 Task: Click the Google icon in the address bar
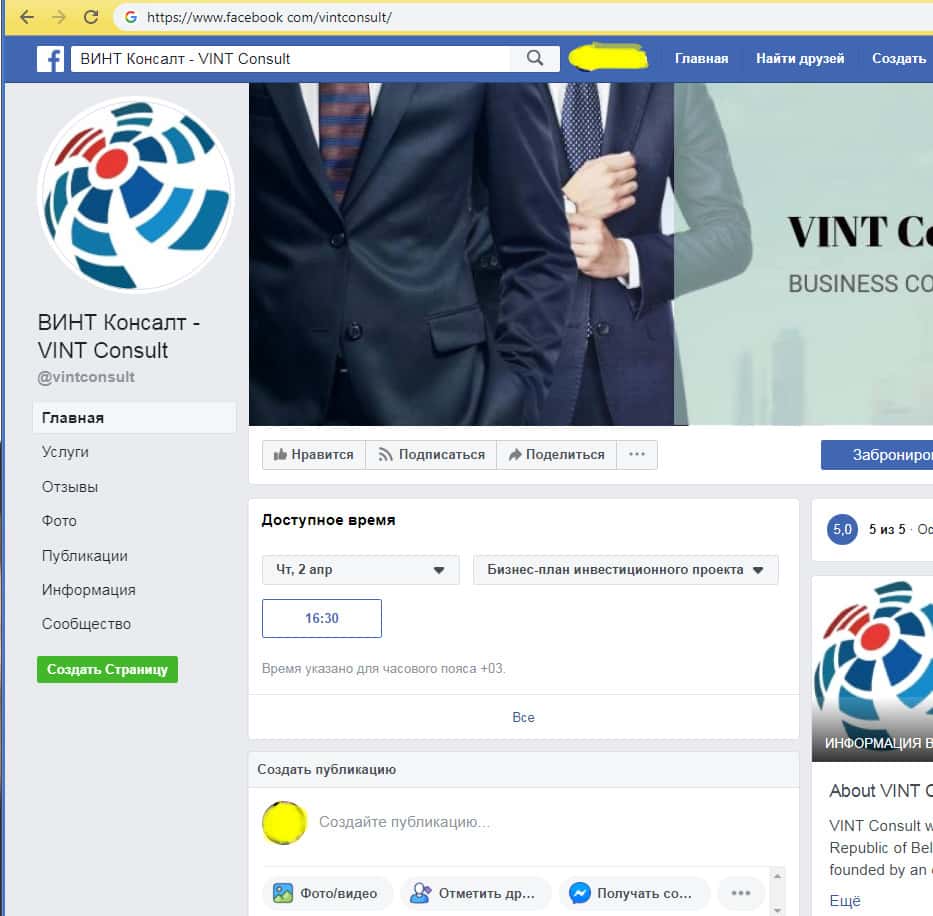point(131,17)
